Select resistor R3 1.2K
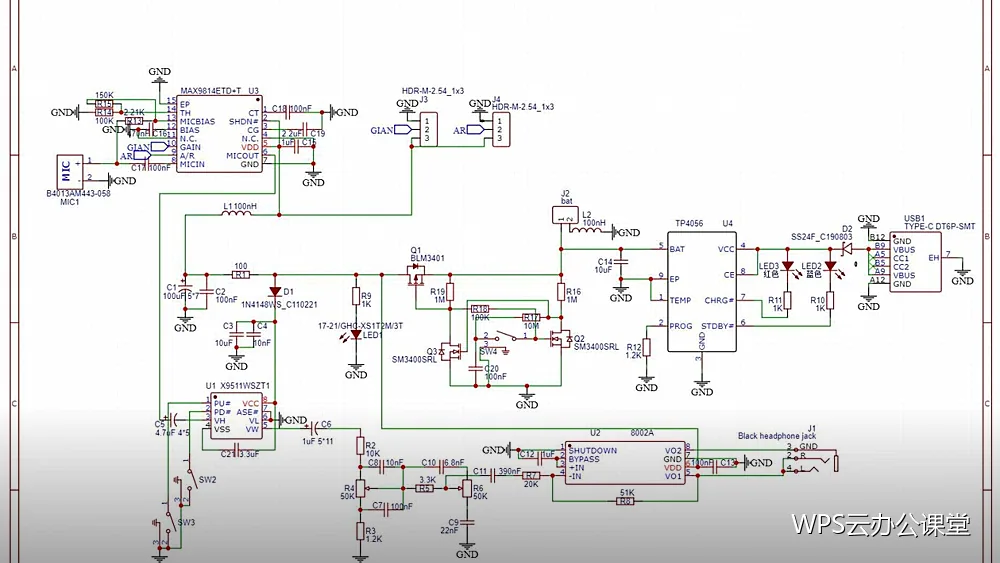The image size is (1000, 563). tap(361, 532)
